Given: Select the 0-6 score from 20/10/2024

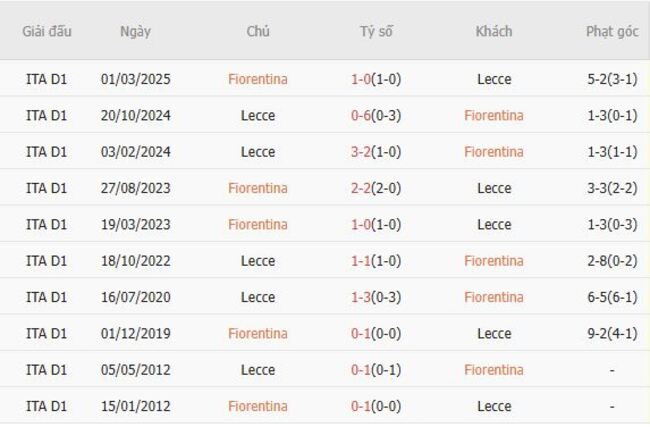Looking at the screenshot, I should (360, 115).
